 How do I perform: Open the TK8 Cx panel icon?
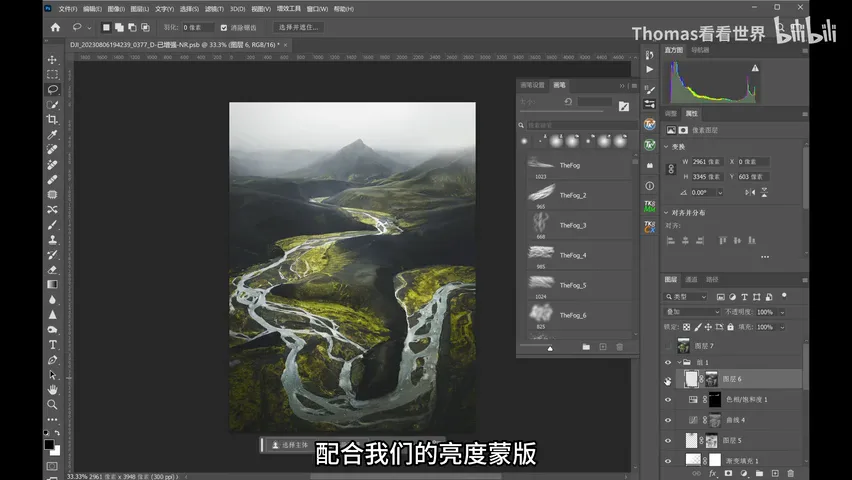click(x=649, y=227)
